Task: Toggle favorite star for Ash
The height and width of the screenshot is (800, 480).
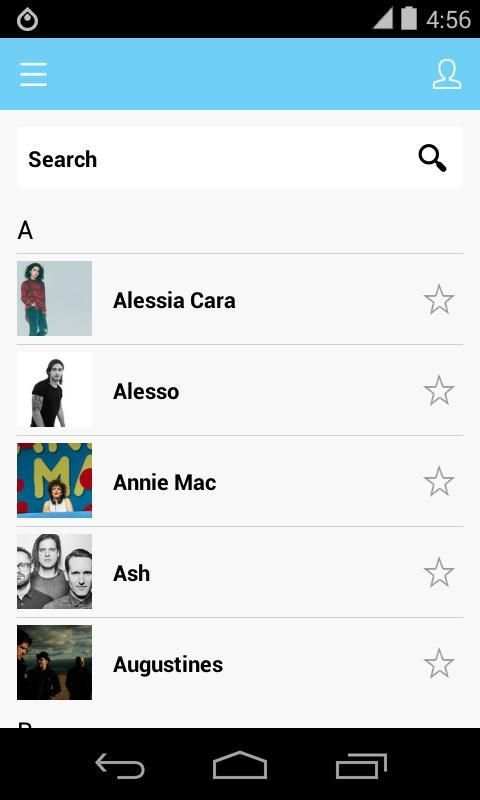Action: coord(439,572)
